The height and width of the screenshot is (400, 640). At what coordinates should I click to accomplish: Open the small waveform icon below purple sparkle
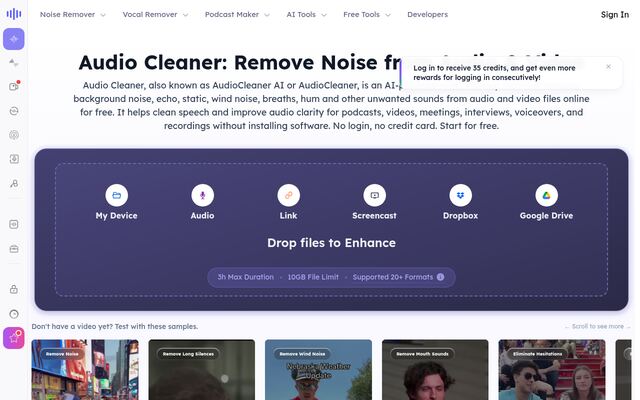coord(14,62)
